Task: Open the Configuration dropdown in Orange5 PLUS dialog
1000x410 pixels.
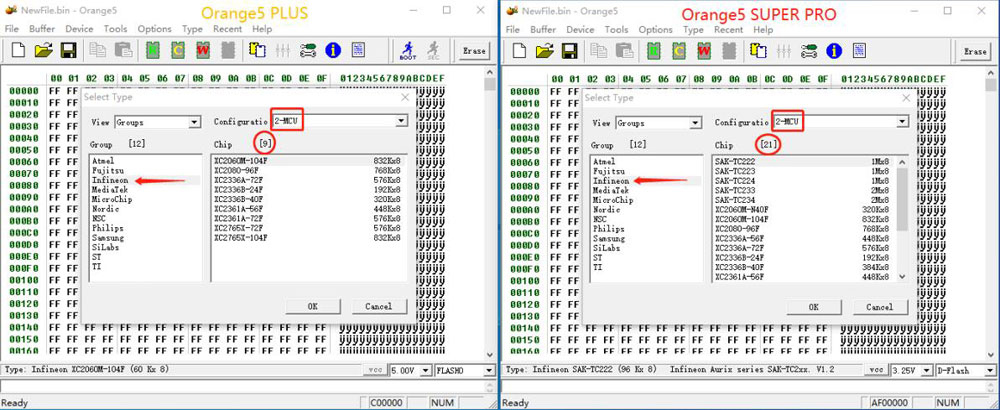Action: click(x=401, y=121)
